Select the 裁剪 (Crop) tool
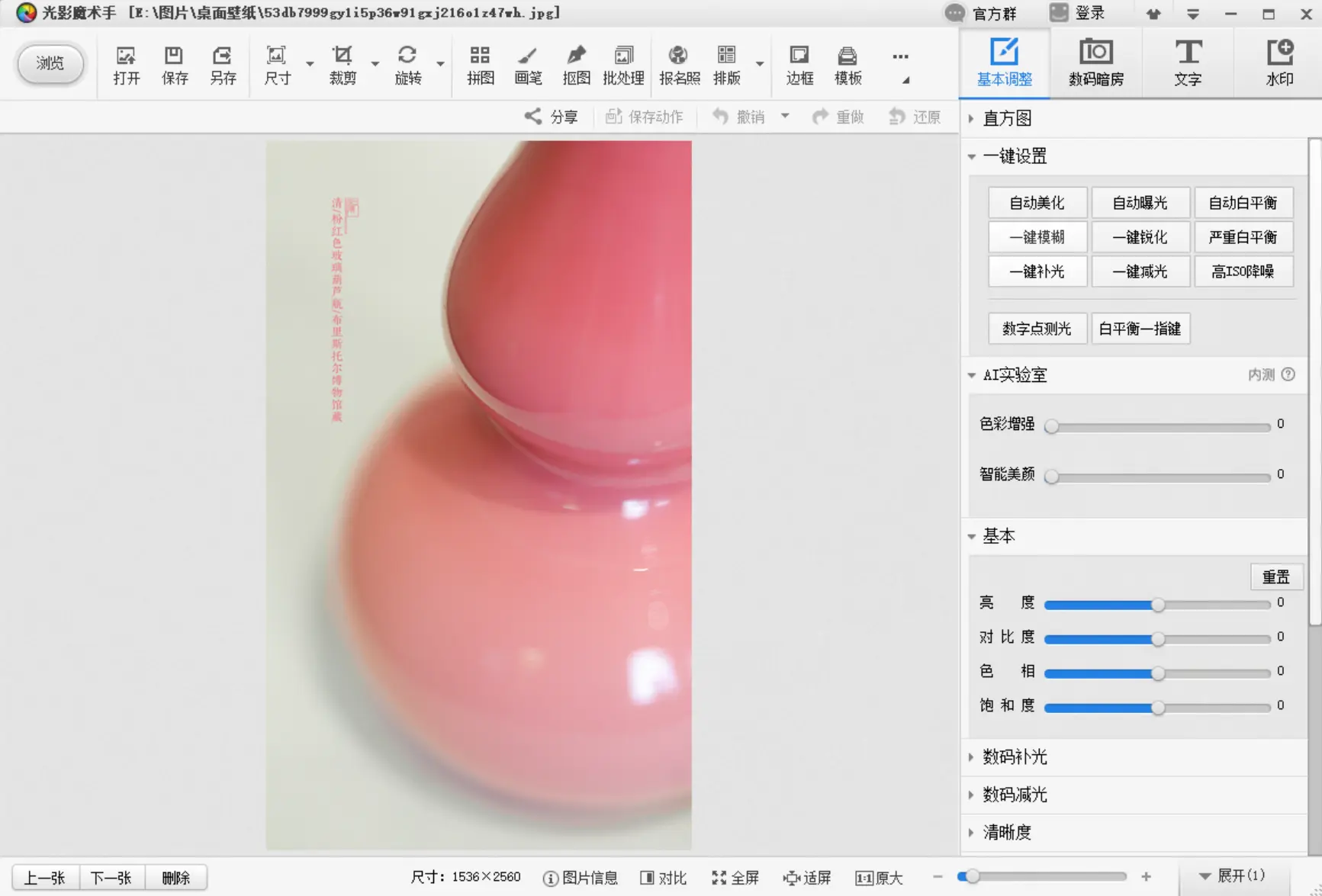The image size is (1322, 896). tap(341, 65)
